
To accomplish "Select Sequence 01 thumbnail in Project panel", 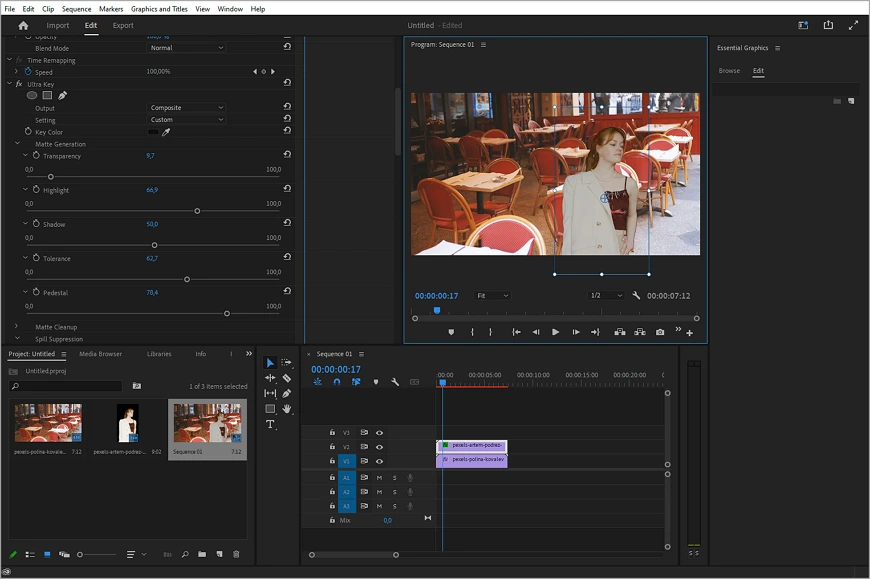I will (x=208, y=423).
